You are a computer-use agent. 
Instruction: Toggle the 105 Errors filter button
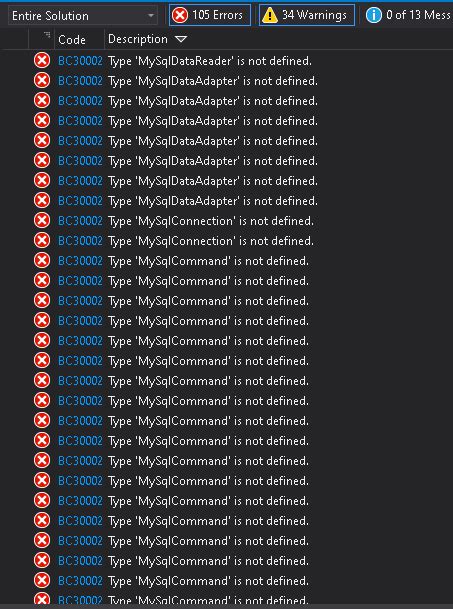pyautogui.click(x=210, y=15)
